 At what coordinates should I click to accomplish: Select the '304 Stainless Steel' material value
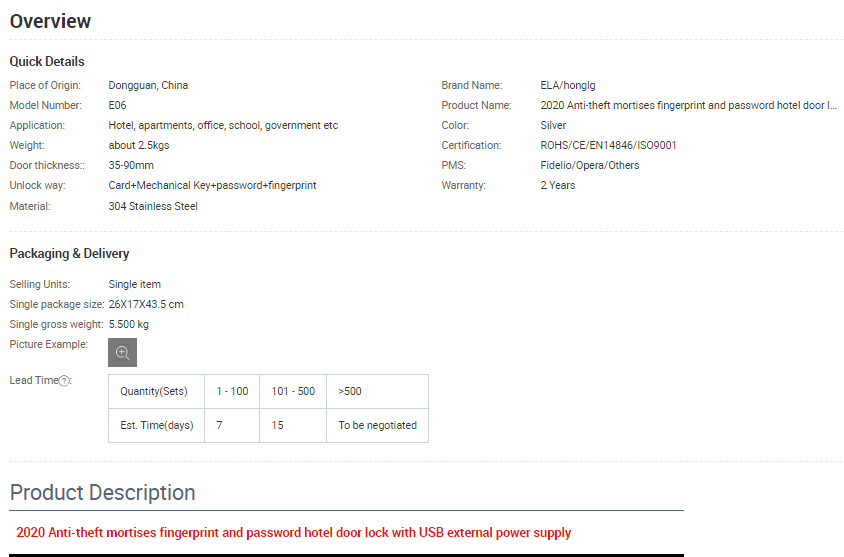pos(153,206)
